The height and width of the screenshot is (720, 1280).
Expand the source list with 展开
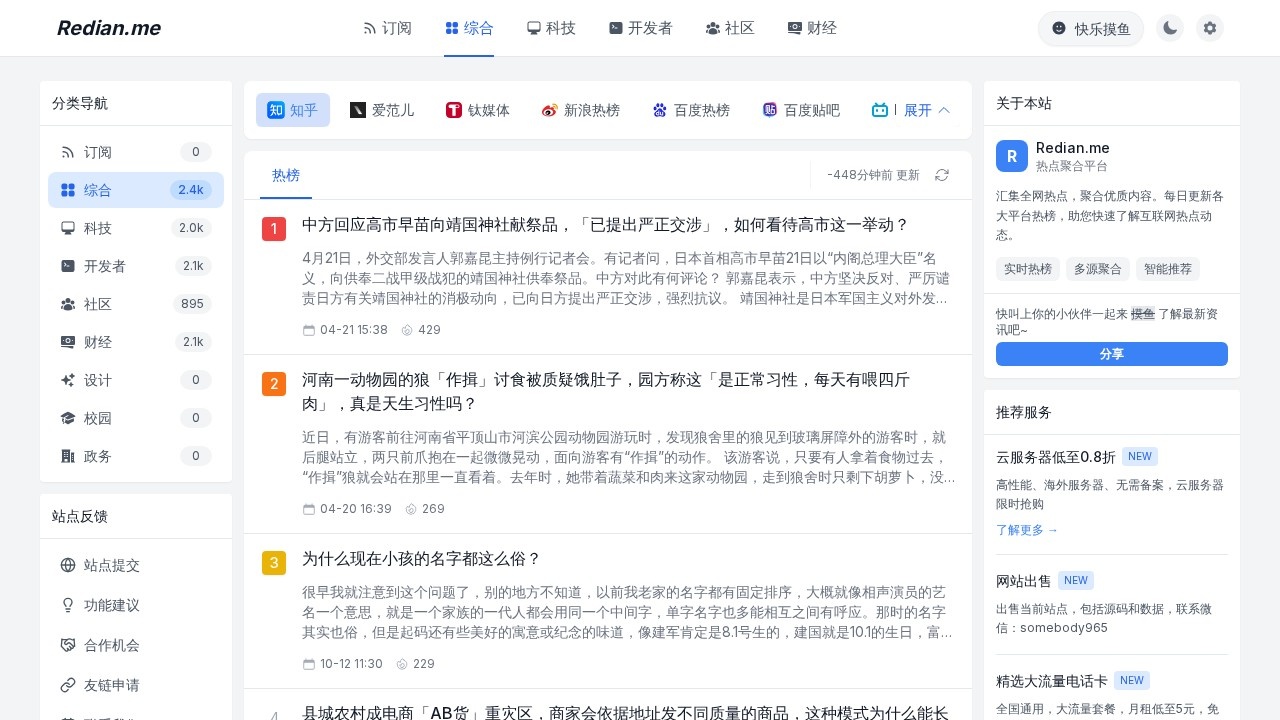pyautogui.click(x=926, y=110)
